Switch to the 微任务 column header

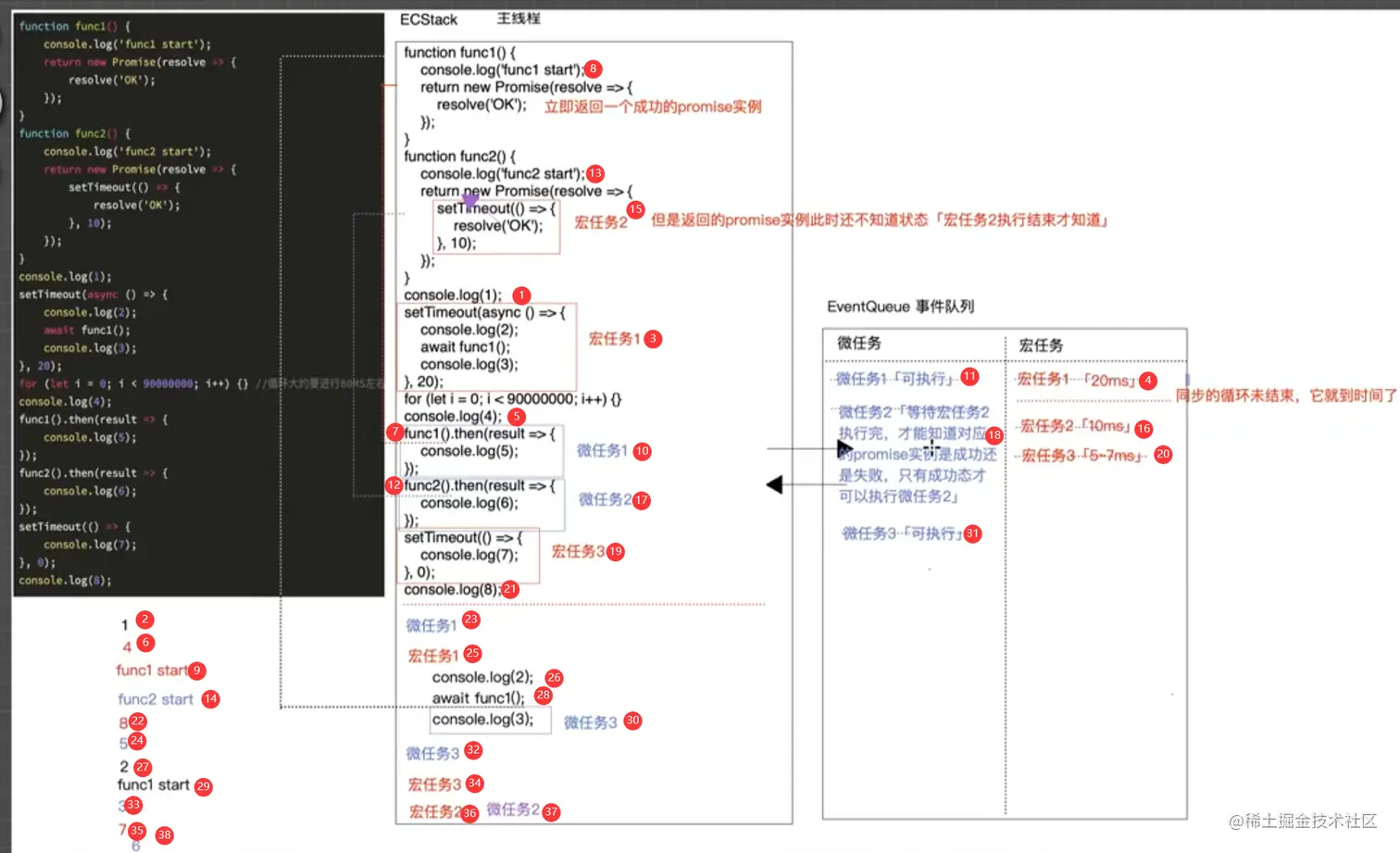pos(858,343)
